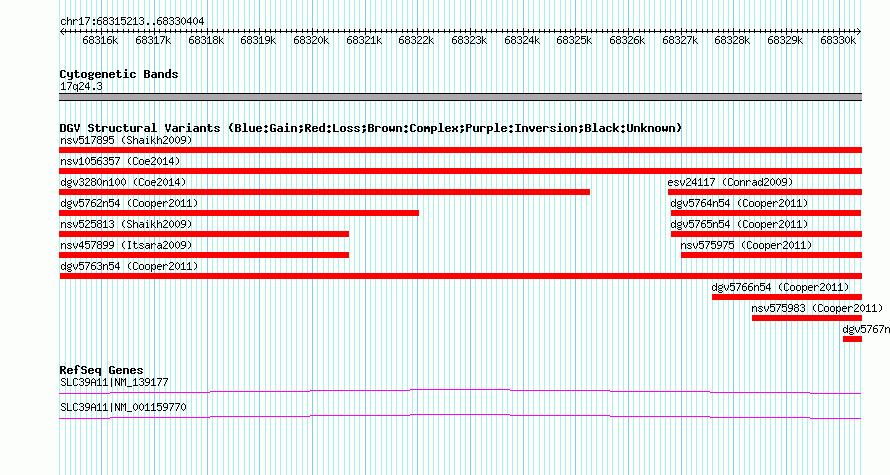Click the 68328k ruler tick label

[732, 40]
